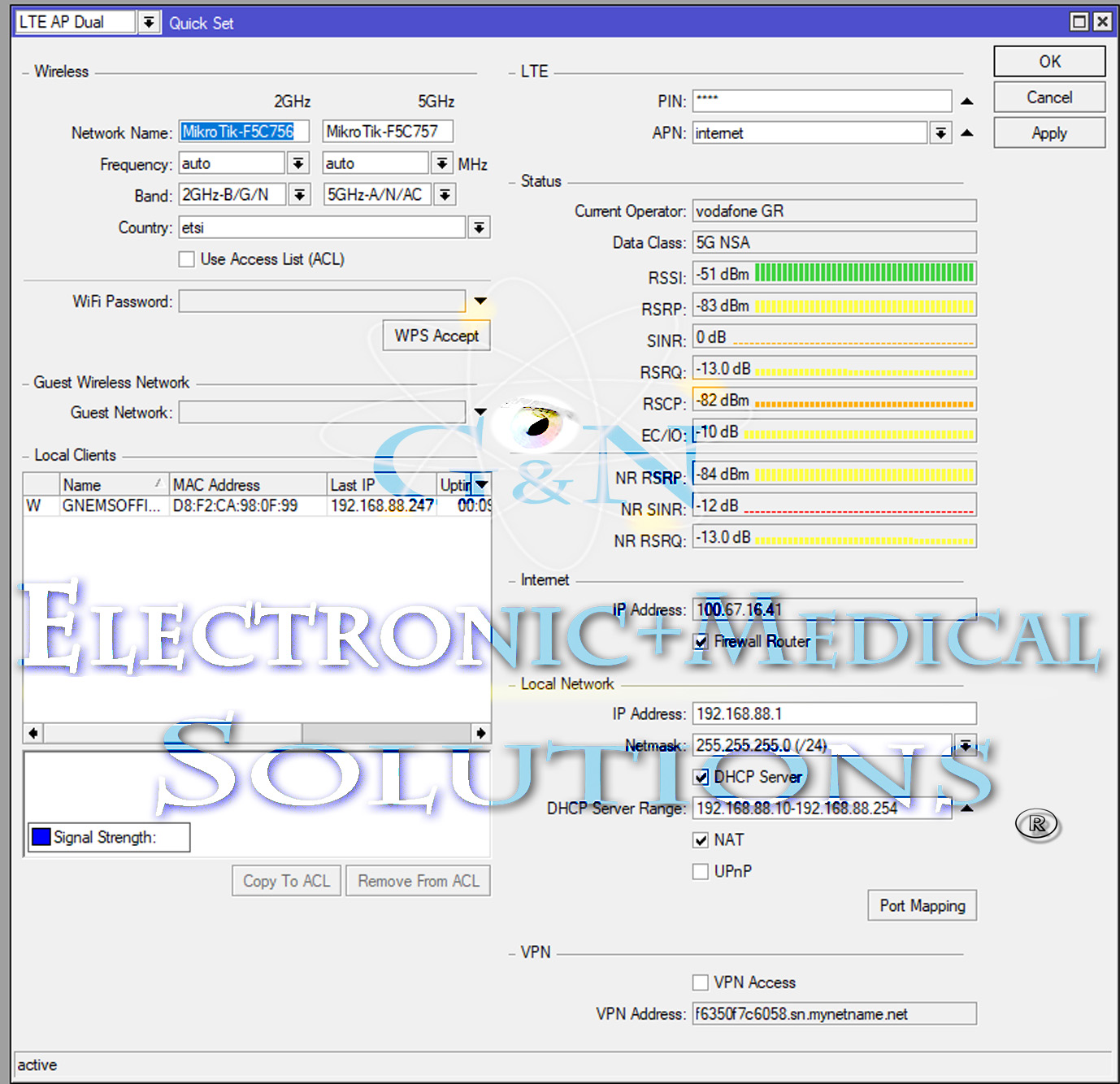Open the 2GHz Frequency dropdown
This screenshot has width=1120, height=1084.
pyautogui.click(x=298, y=163)
